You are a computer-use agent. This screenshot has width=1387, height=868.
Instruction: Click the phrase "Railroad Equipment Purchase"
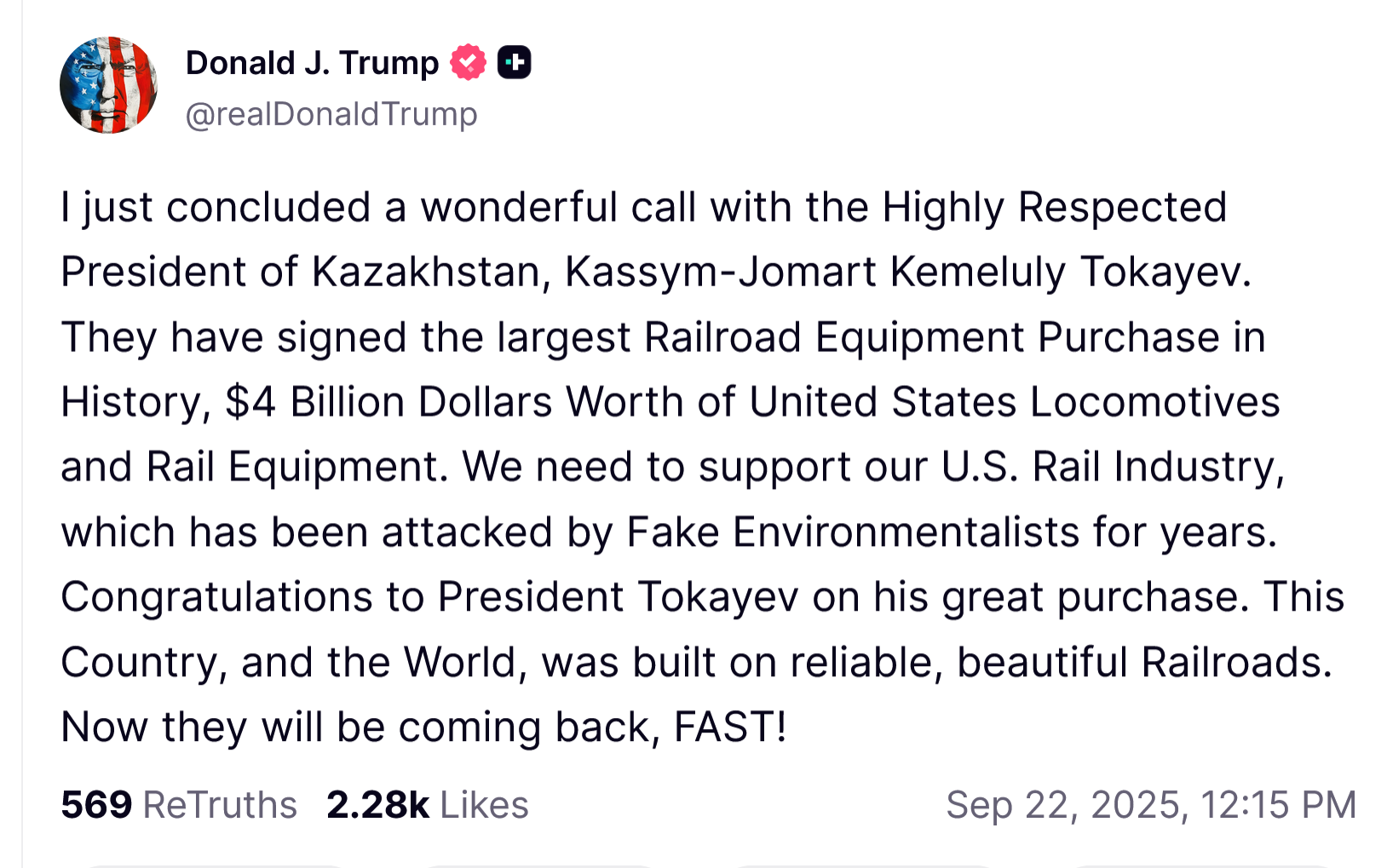[932, 337]
